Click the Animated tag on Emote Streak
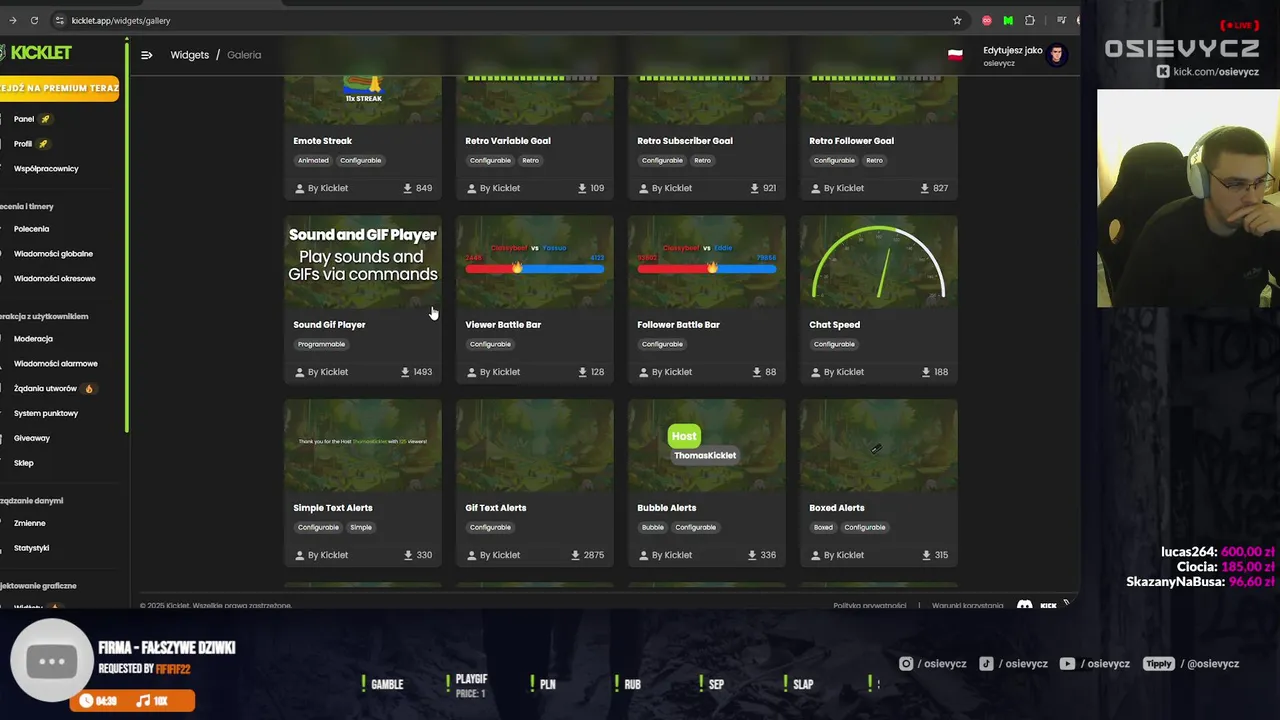The width and height of the screenshot is (1280, 720). pos(313,160)
